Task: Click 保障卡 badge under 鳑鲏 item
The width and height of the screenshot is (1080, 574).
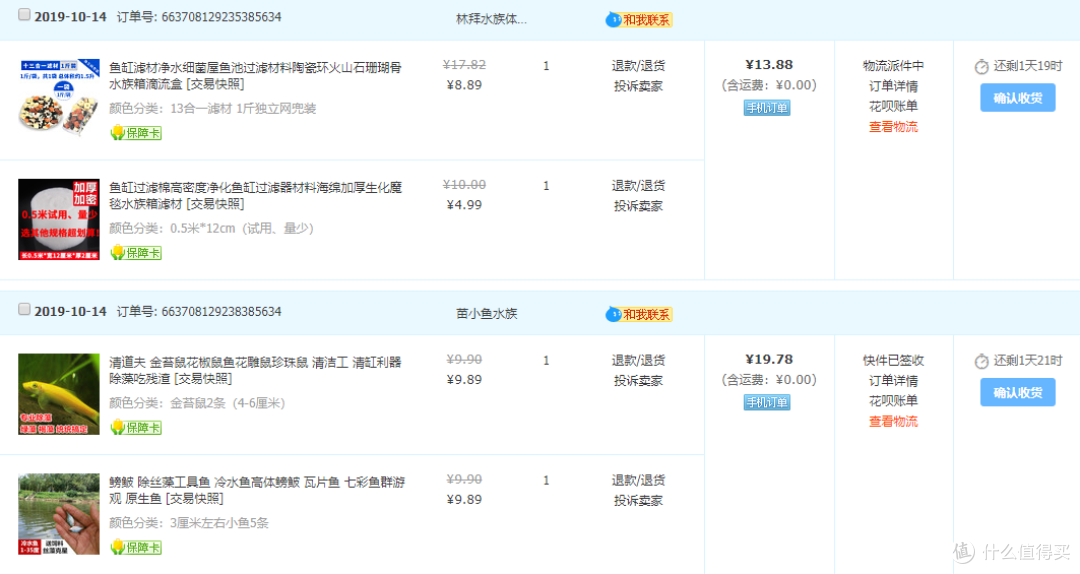Action: (136, 547)
